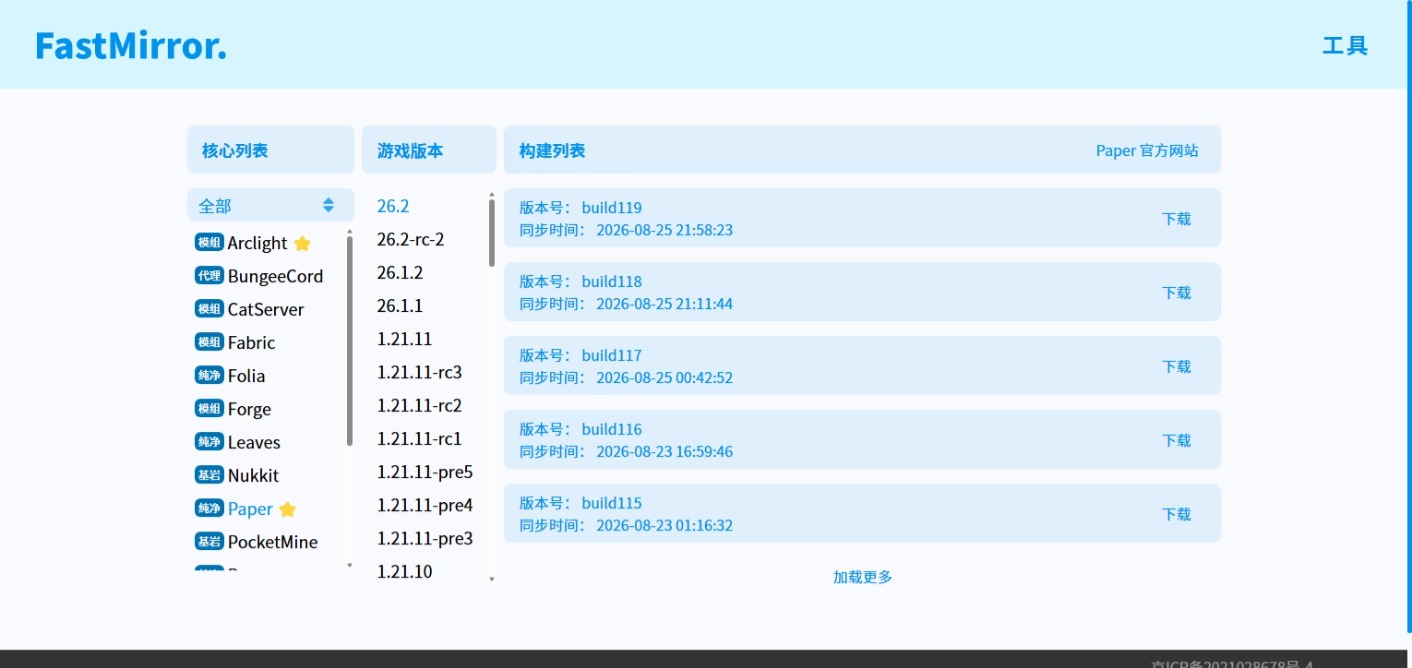The height and width of the screenshot is (668, 1412).
Task: Click the 代理 badge next to BungeeCord
Action: tap(209, 275)
